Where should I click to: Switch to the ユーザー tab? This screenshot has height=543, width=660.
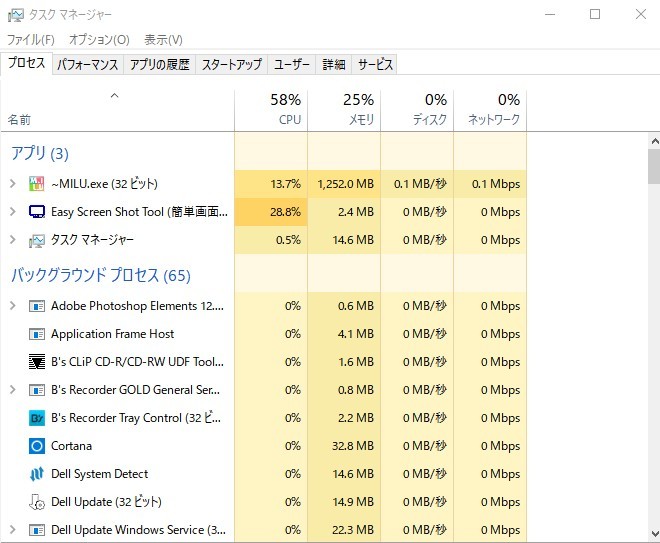pos(292,64)
